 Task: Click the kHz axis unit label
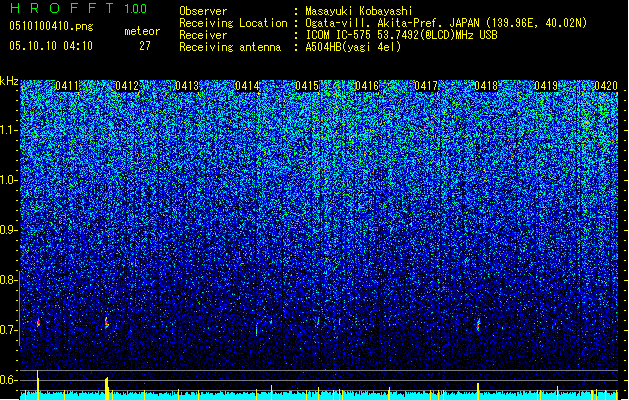[9, 81]
